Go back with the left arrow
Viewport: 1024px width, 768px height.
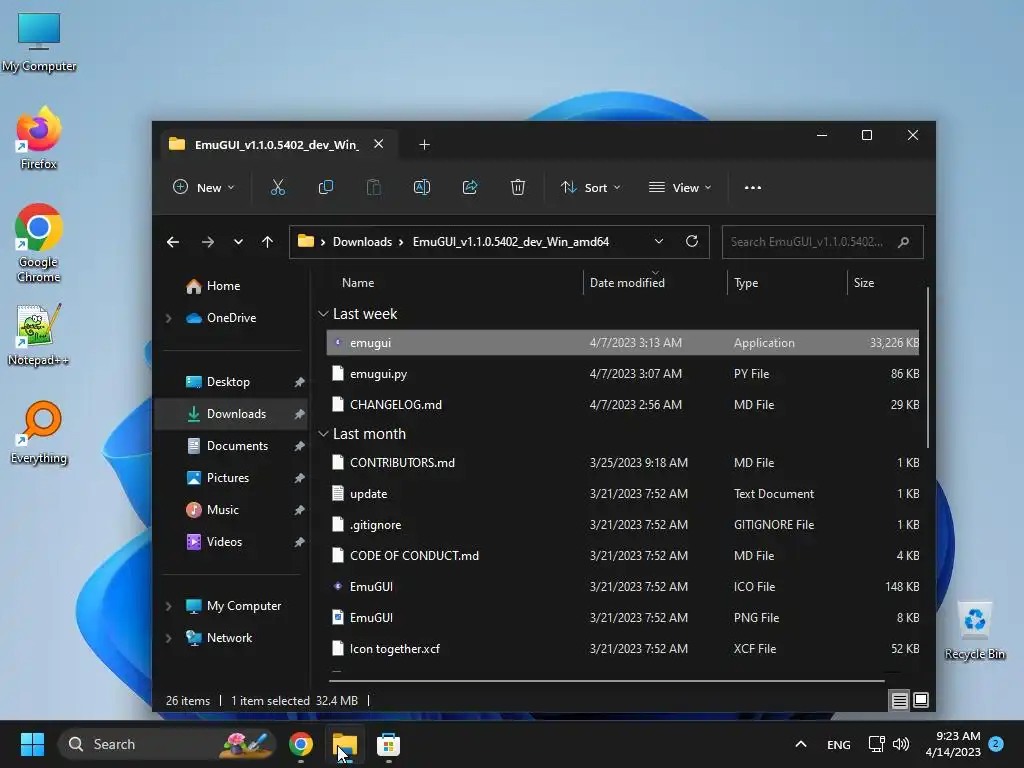(x=173, y=242)
